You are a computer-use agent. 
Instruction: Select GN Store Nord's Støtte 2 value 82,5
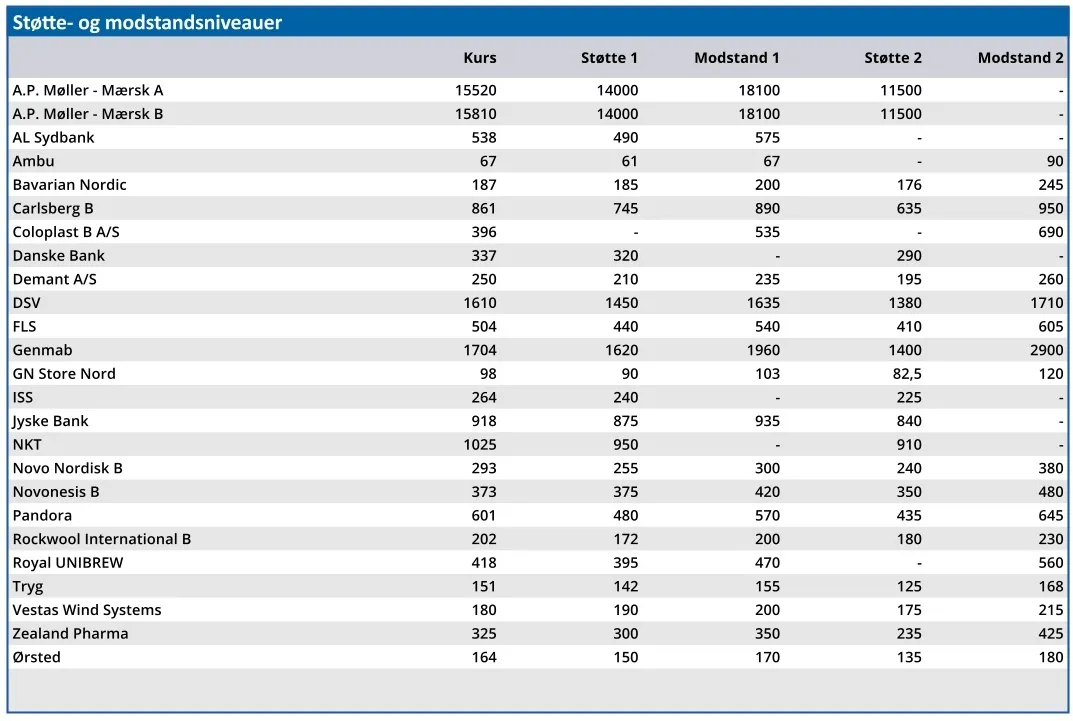(x=906, y=373)
